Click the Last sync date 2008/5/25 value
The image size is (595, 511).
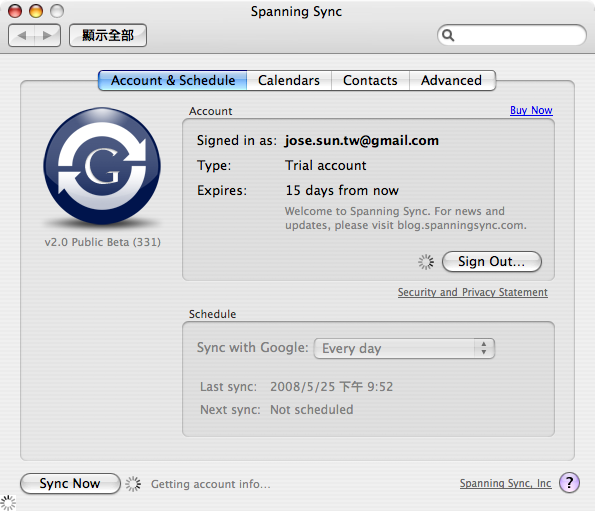pos(331,387)
